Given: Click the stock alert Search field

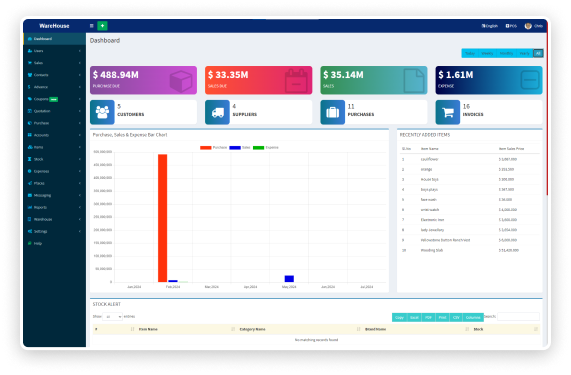Looking at the screenshot, I should [x=518, y=317].
